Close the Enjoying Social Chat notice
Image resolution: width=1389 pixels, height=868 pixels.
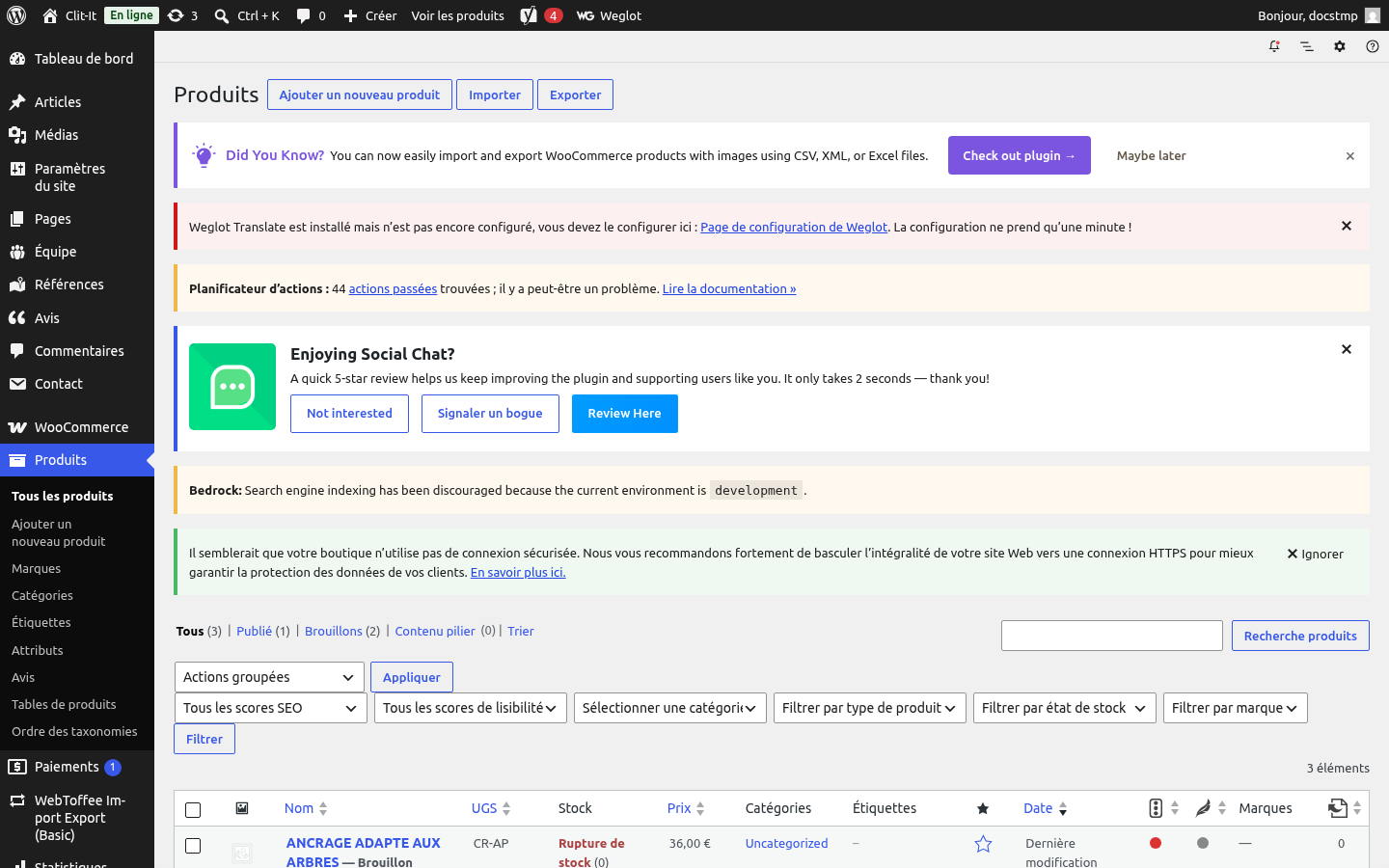[1347, 349]
